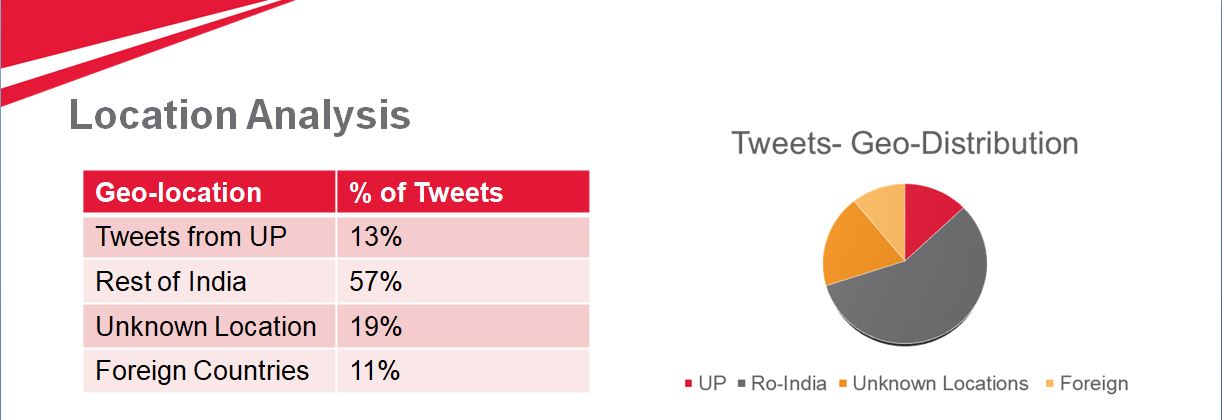Select the Geo-location table header cell
Screen dimensions: 1222x420
point(210,192)
